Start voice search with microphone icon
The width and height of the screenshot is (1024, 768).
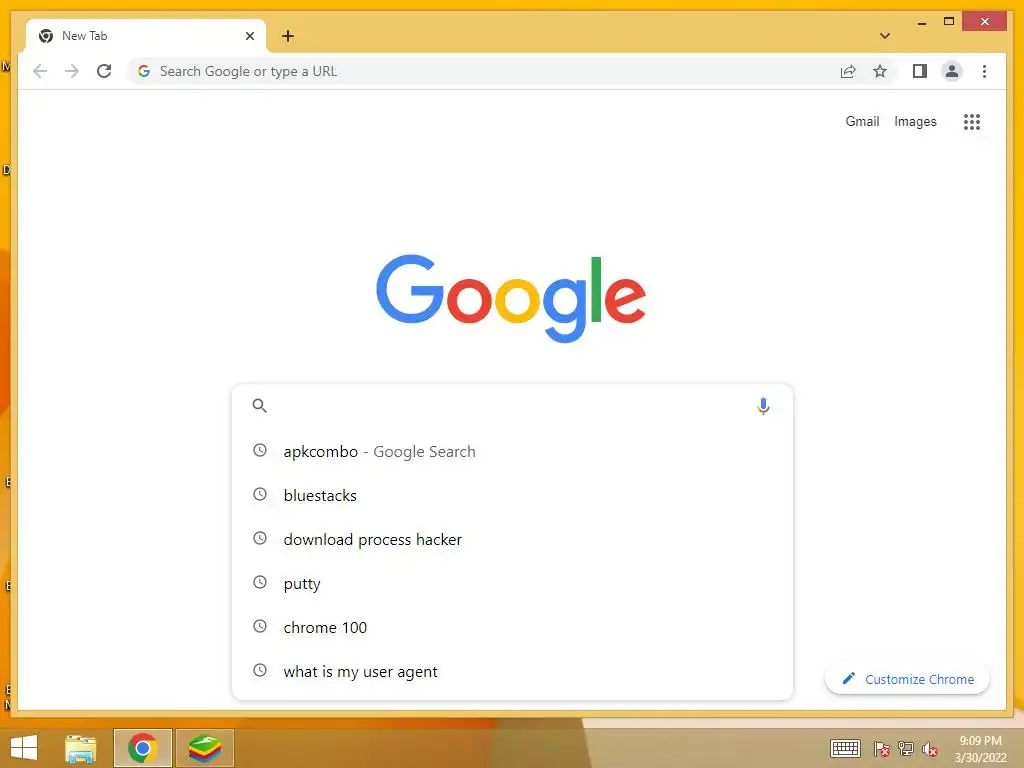(x=763, y=406)
